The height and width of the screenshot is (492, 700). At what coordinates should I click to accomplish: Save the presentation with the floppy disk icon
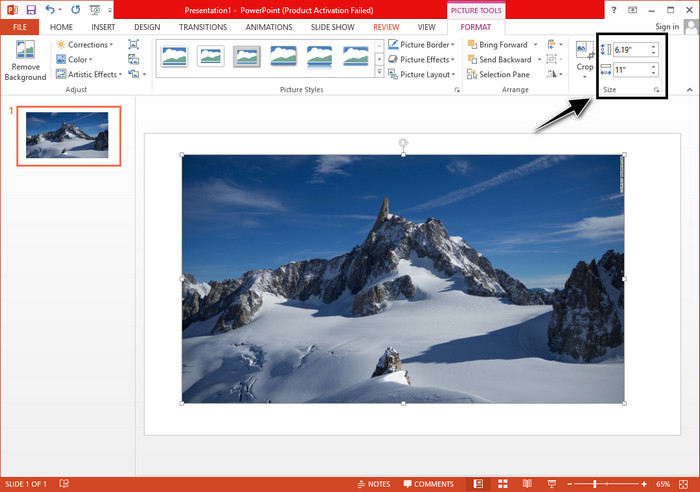[31, 9]
